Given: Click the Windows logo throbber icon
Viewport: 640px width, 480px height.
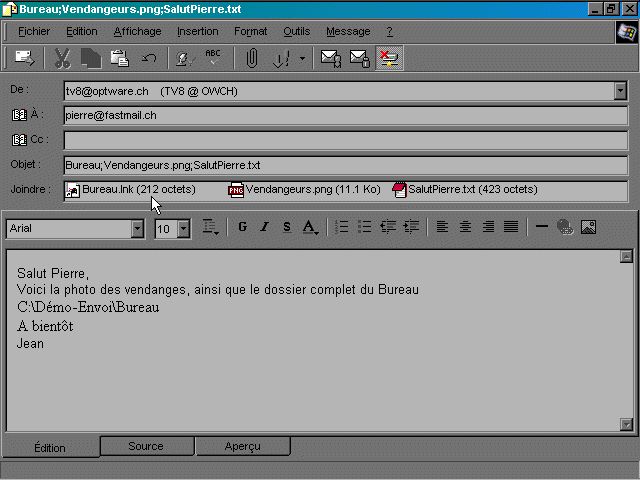Looking at the screenshot, I should (x=627, y=32).
